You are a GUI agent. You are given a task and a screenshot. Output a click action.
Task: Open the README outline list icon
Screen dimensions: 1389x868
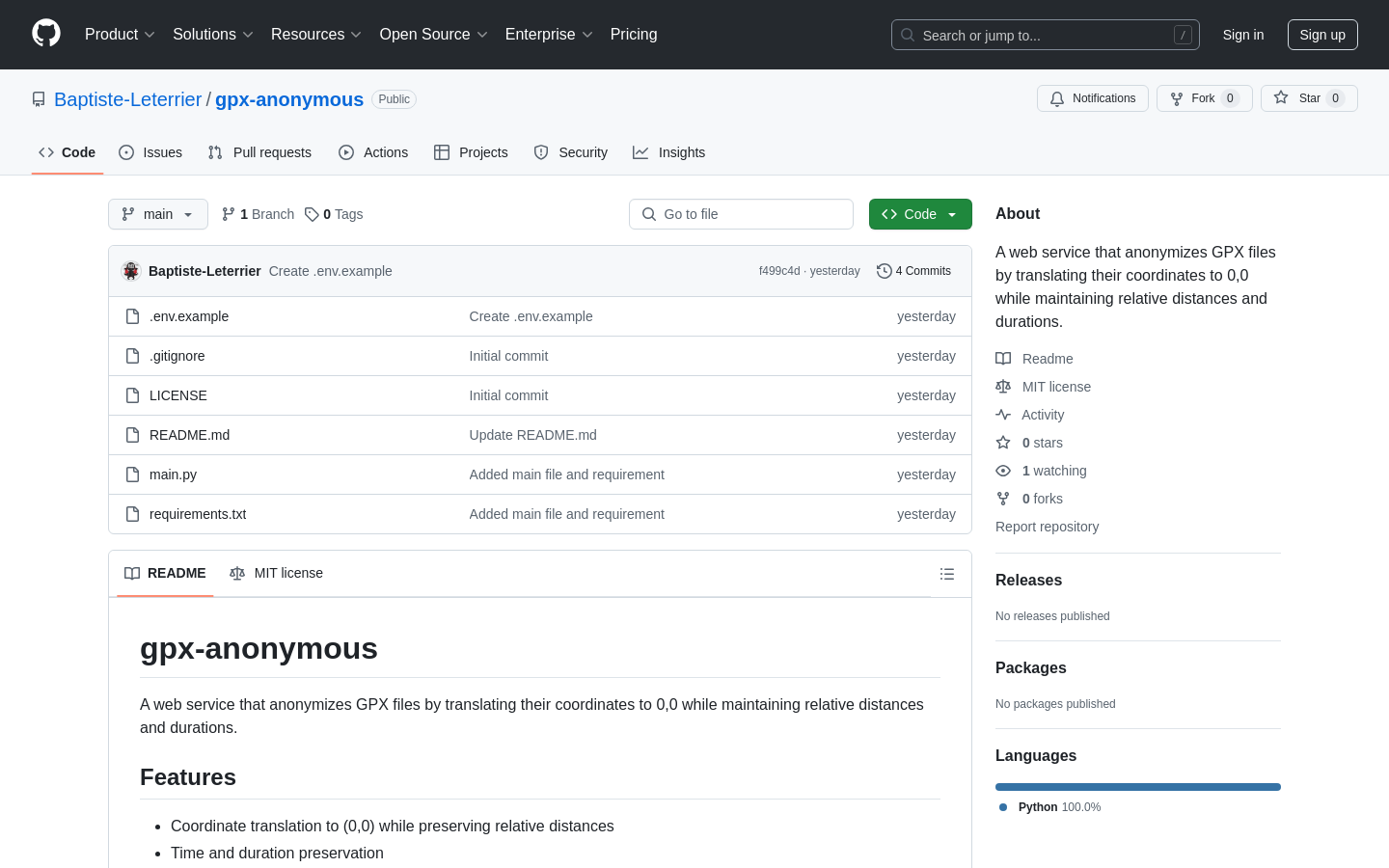click(x=947, y=574)
